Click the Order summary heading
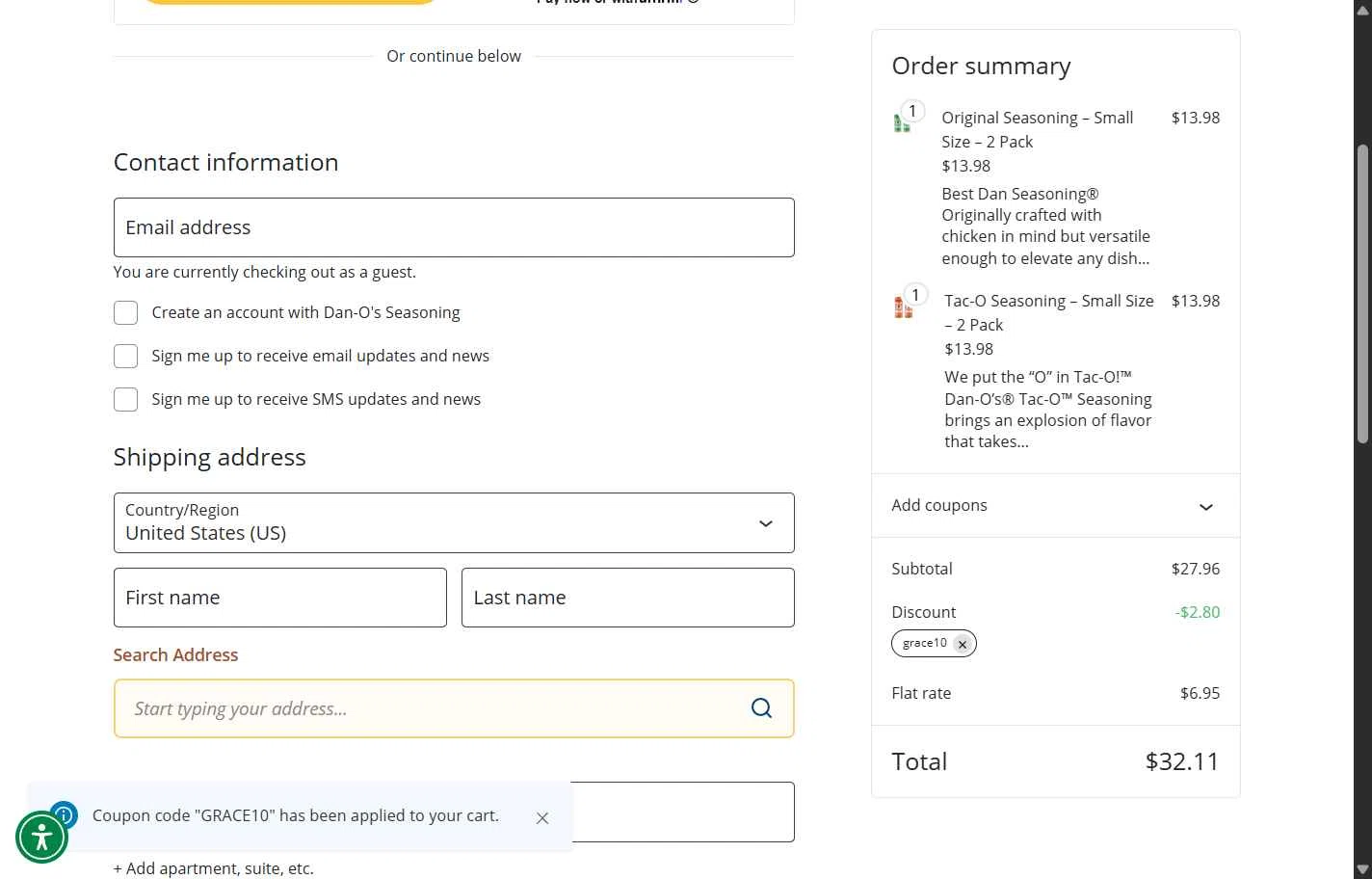 point(981,66)
